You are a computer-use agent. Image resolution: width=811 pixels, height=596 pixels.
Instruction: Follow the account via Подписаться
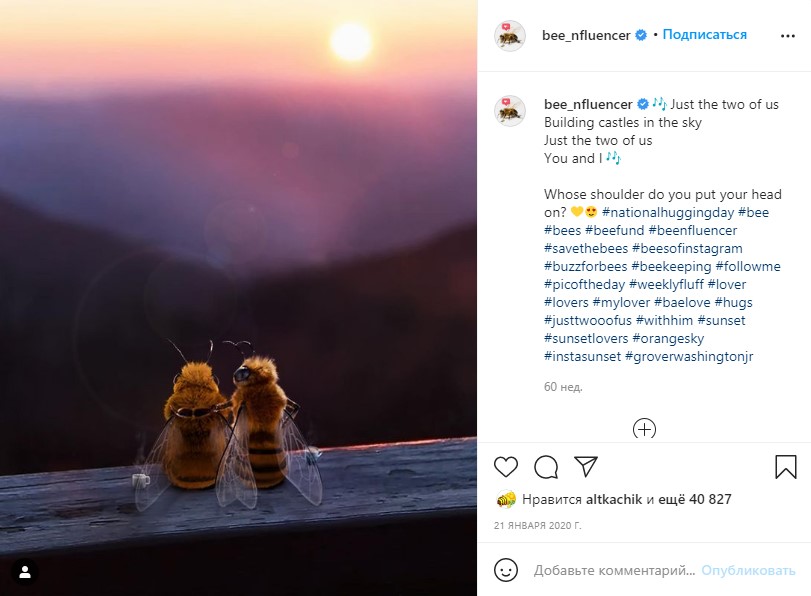point(704,35)
